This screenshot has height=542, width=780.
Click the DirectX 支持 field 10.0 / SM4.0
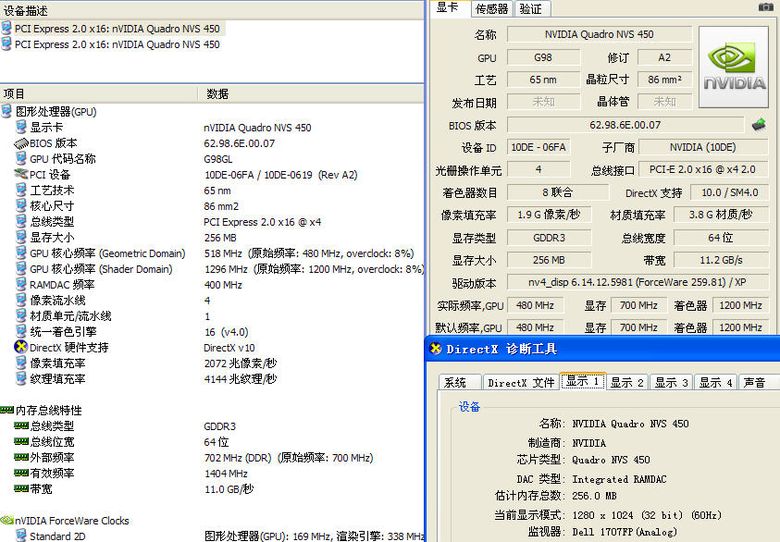[x=730, y=192]
